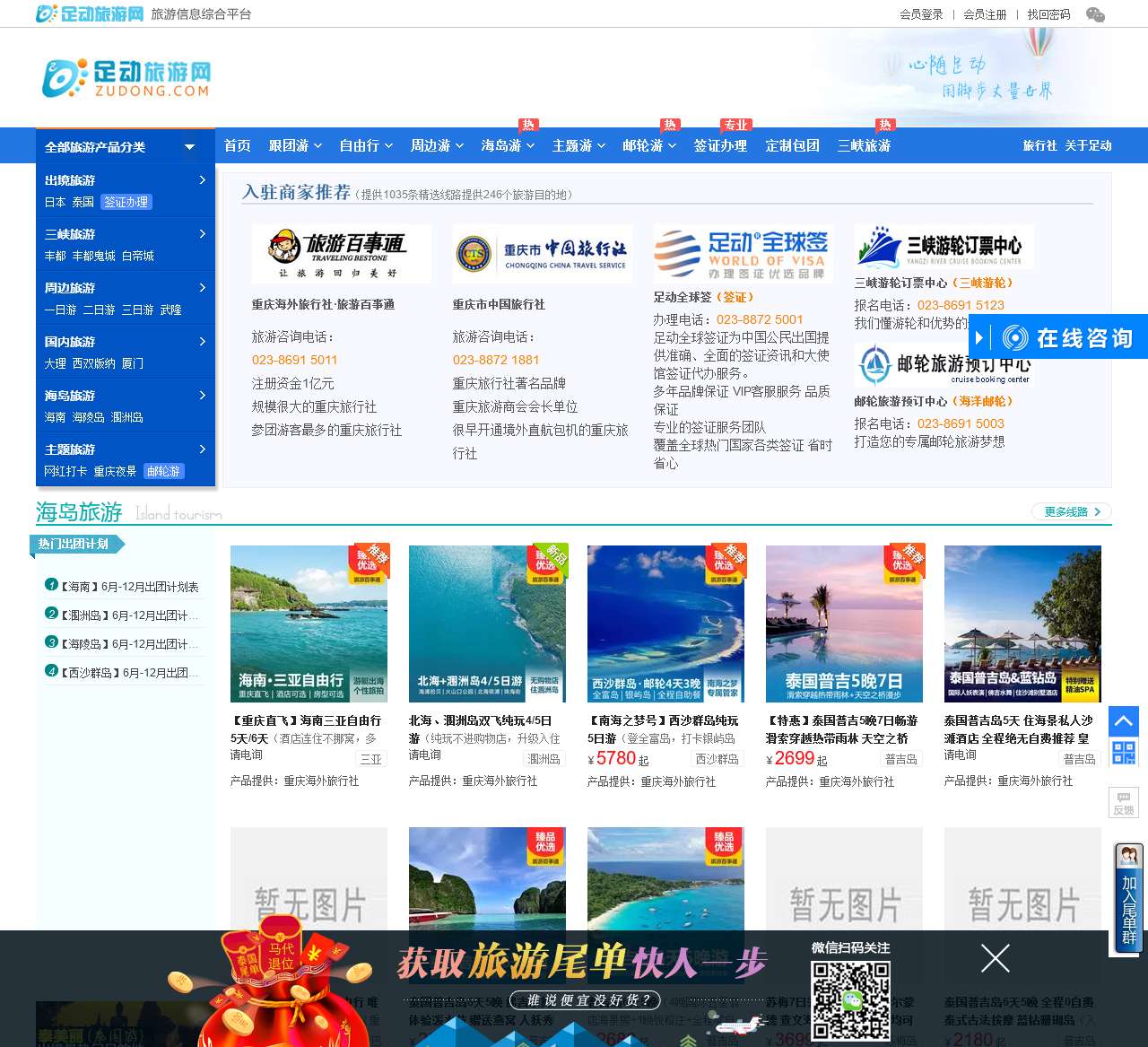This screenshot has width=1148, height=1047.
Task: Click the WeChat icon in top bar
Action: pyautogui.click(x=1095, y=14)
